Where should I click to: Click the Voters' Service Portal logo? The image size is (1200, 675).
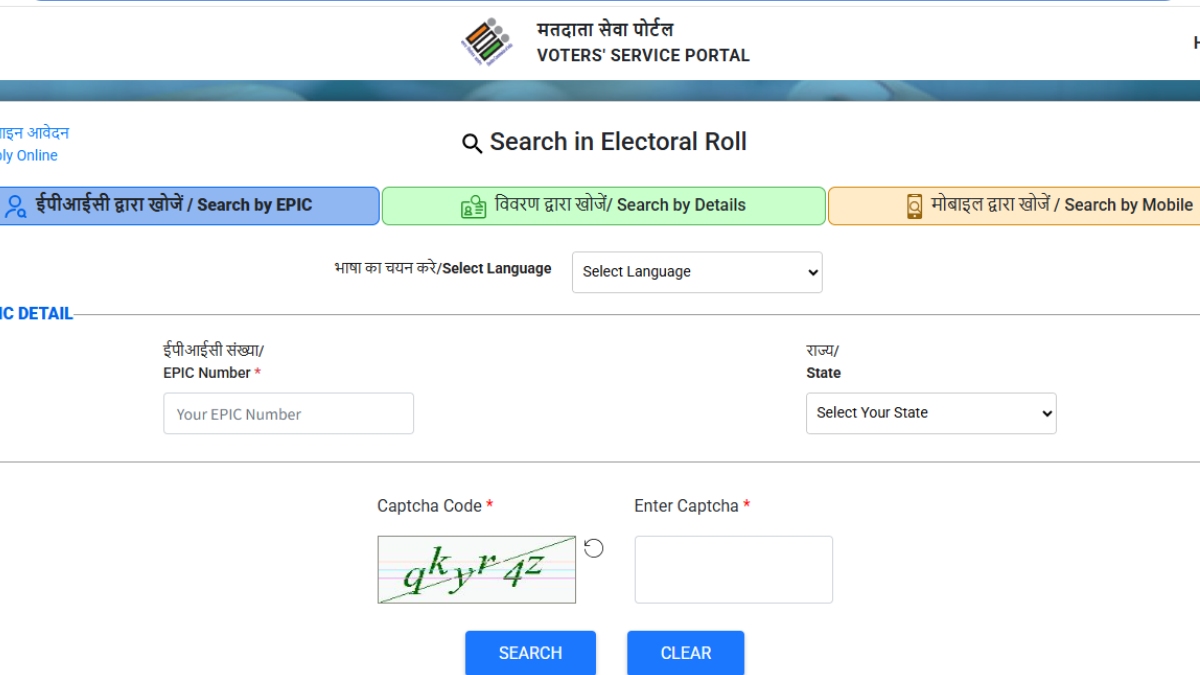[487, 42]
